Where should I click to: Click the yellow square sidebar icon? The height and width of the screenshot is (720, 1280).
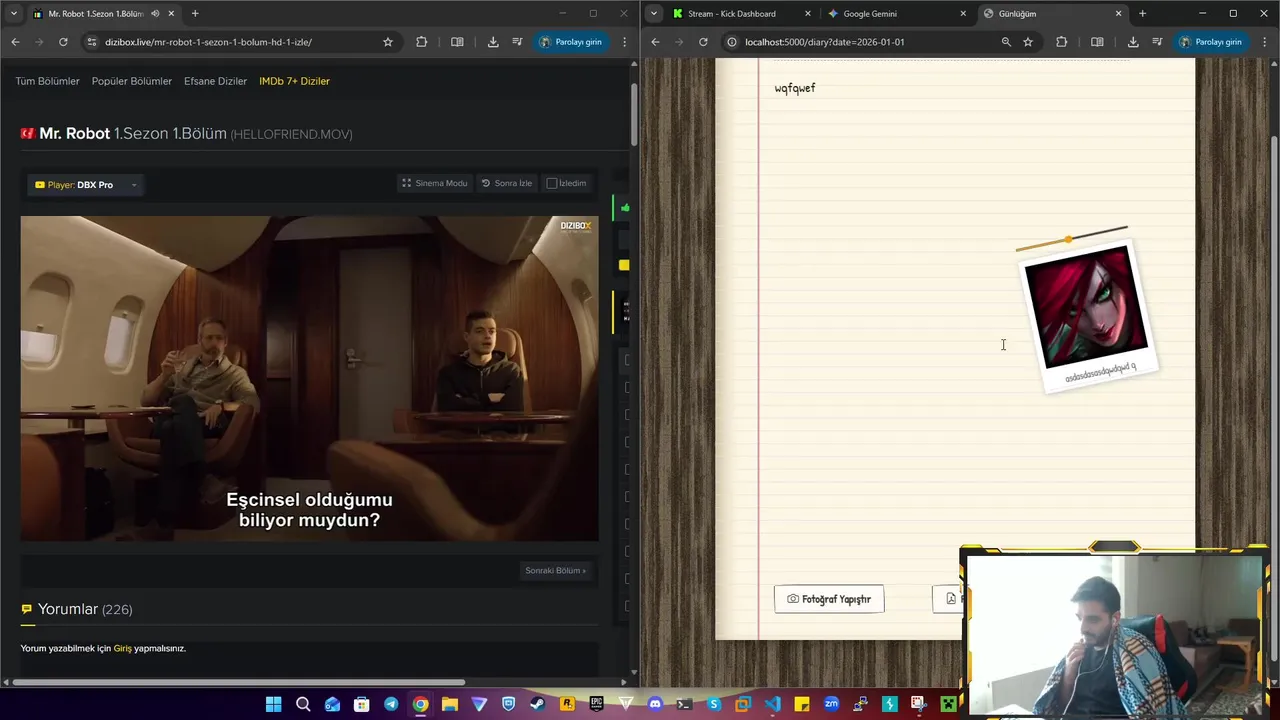[x=624, y=265]
